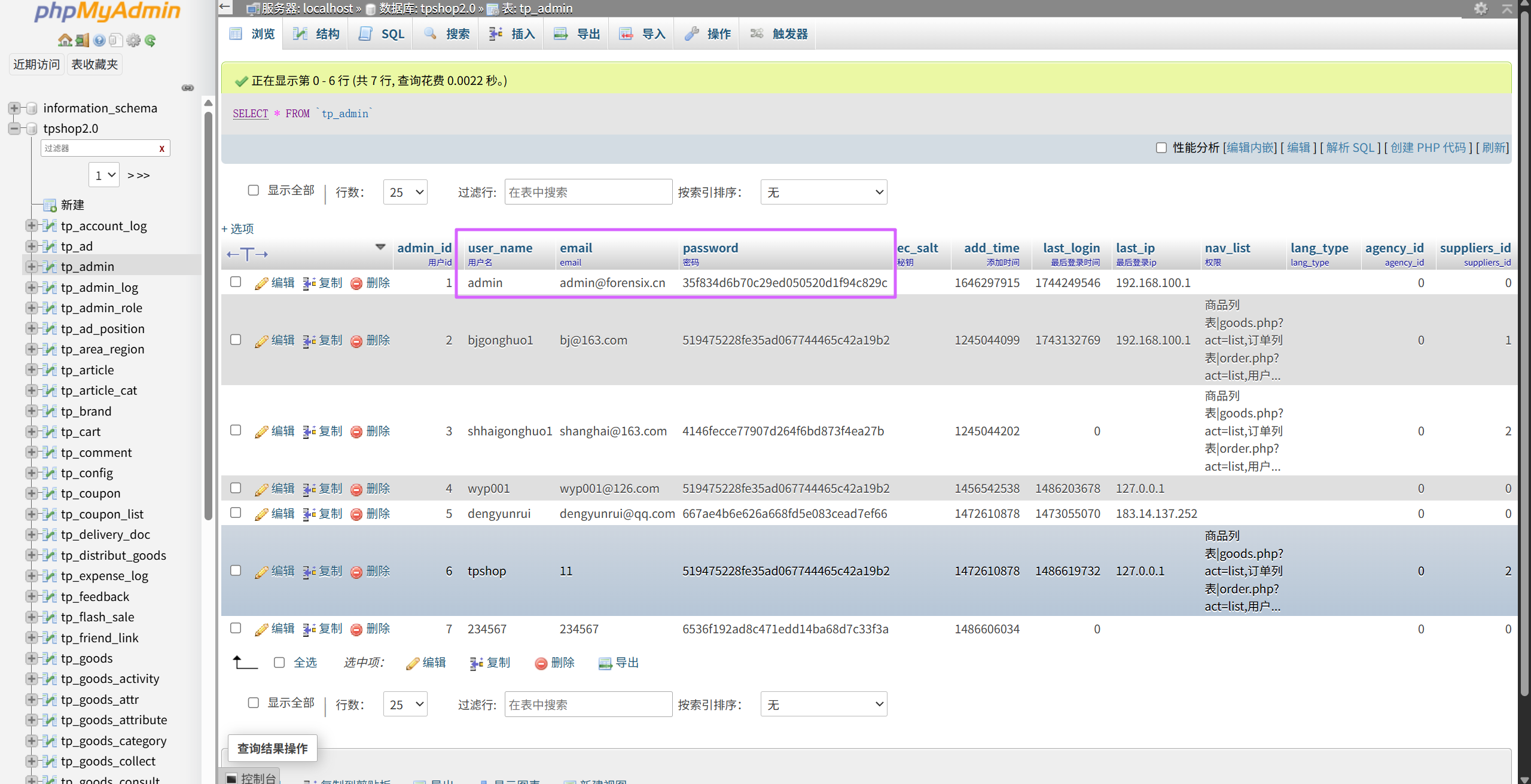1531x784 pixels.
Task: Click the new table icon beside 新建
Action: pos(50,205)
